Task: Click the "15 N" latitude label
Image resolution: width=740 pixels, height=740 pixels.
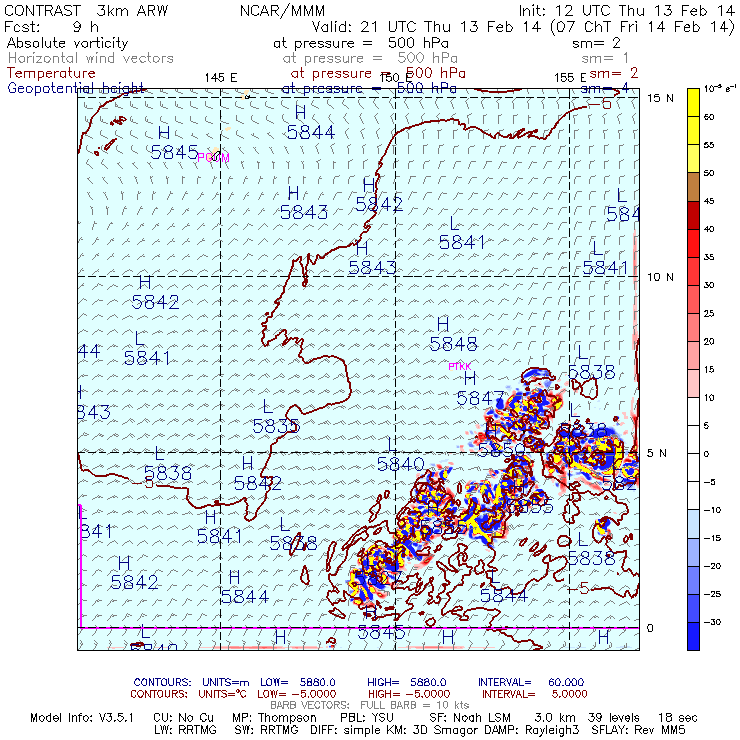Action: tap(660, 98)
